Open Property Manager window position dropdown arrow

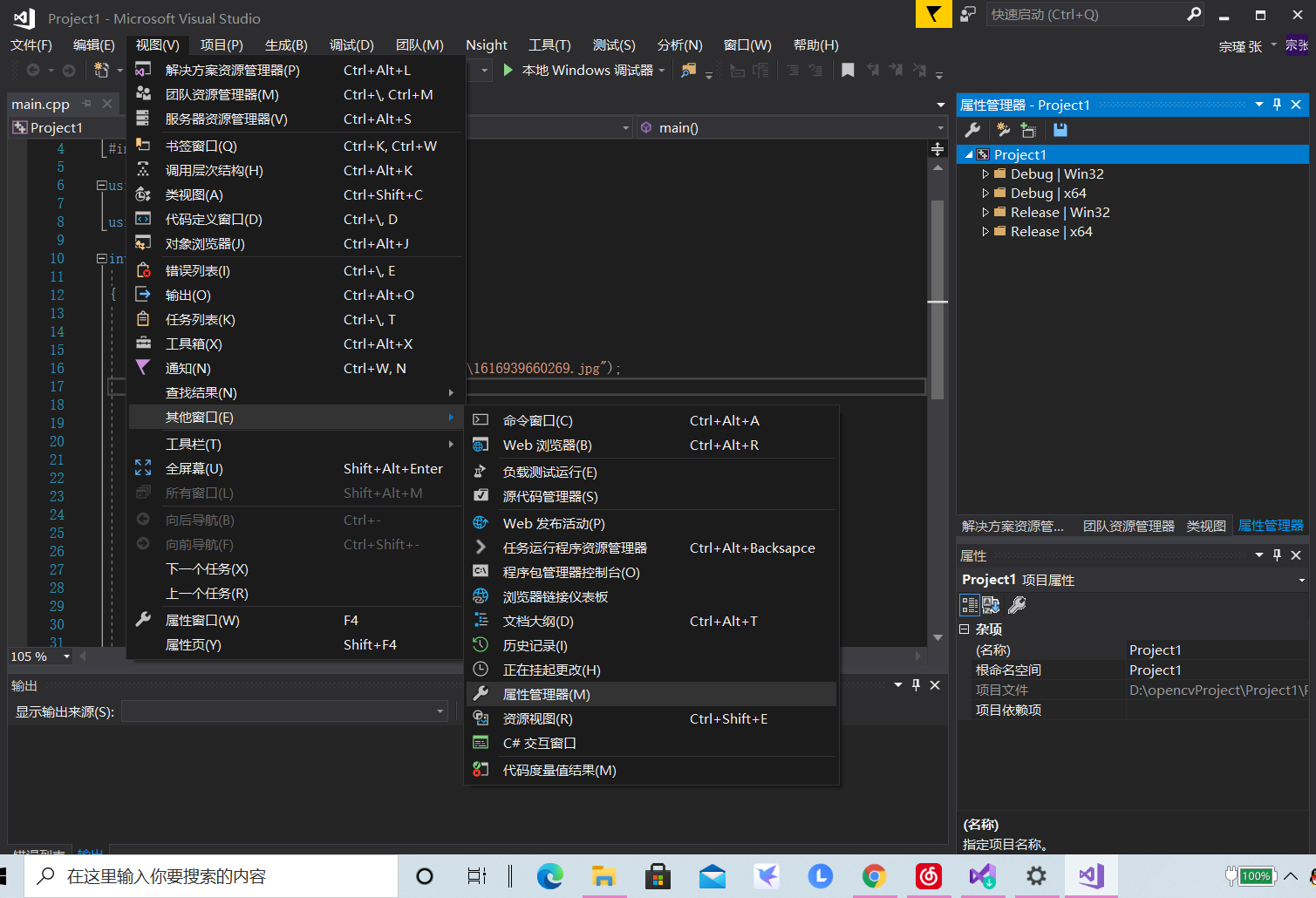(1259, 105)
